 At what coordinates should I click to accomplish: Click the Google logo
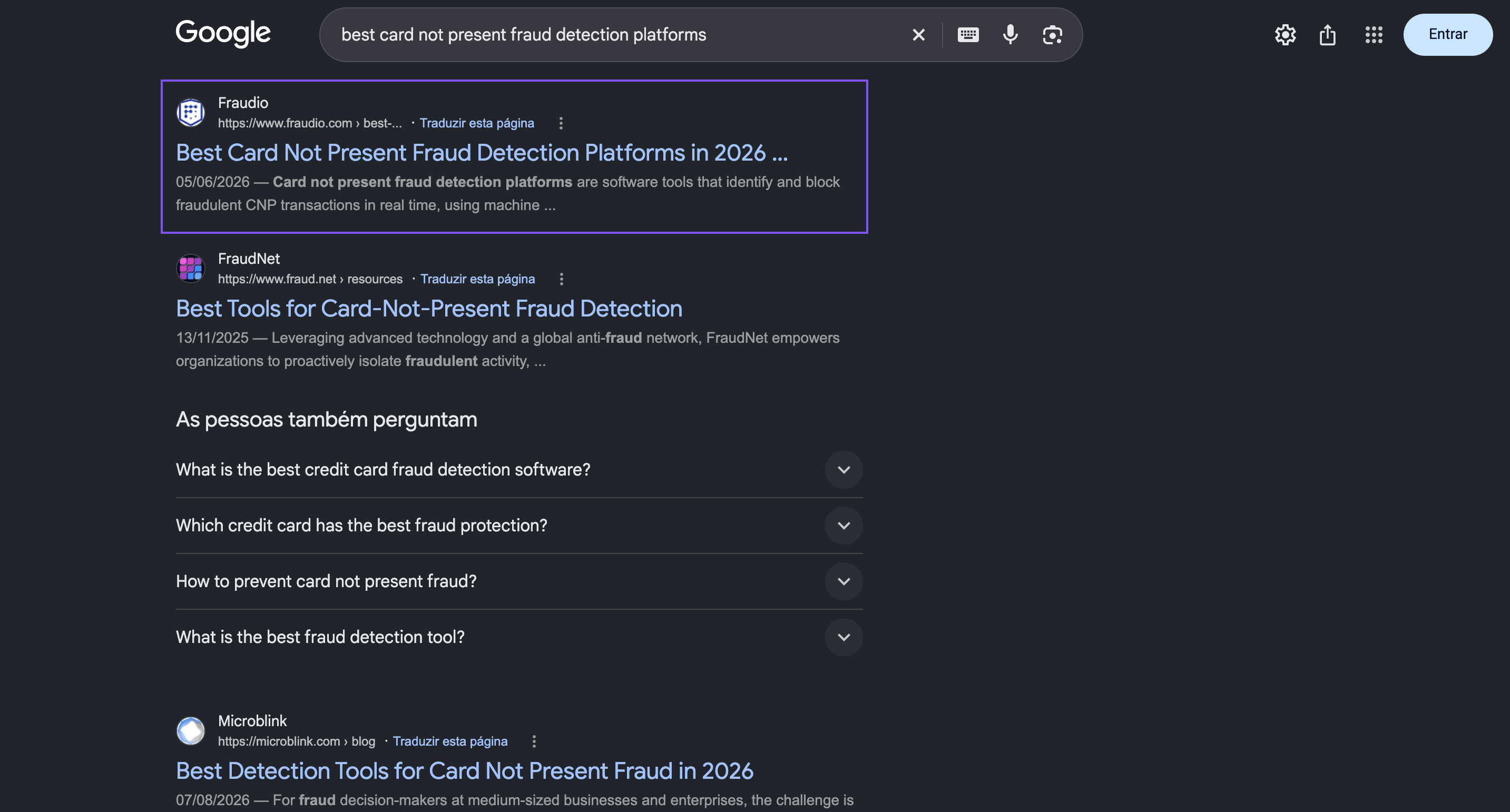(x=223, y=33)
